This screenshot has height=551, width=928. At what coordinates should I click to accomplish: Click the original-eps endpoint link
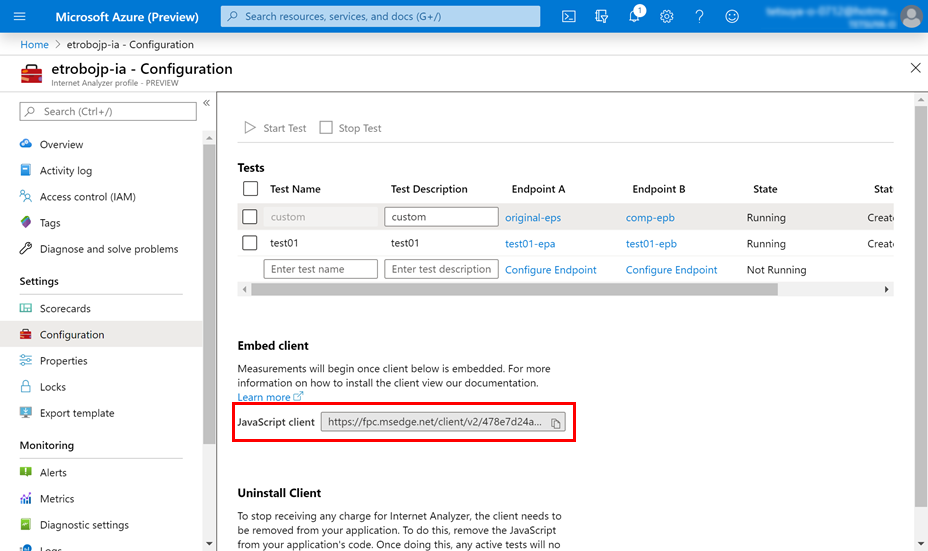click(x=534, y=217)
